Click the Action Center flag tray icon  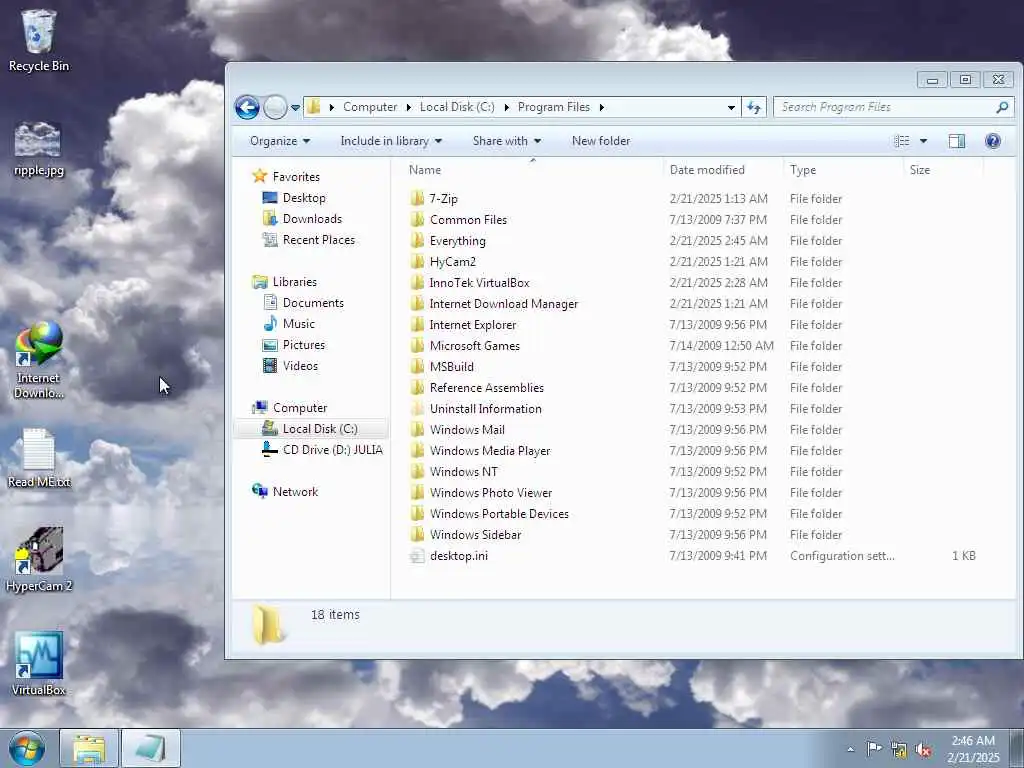[x=874, y=749]
